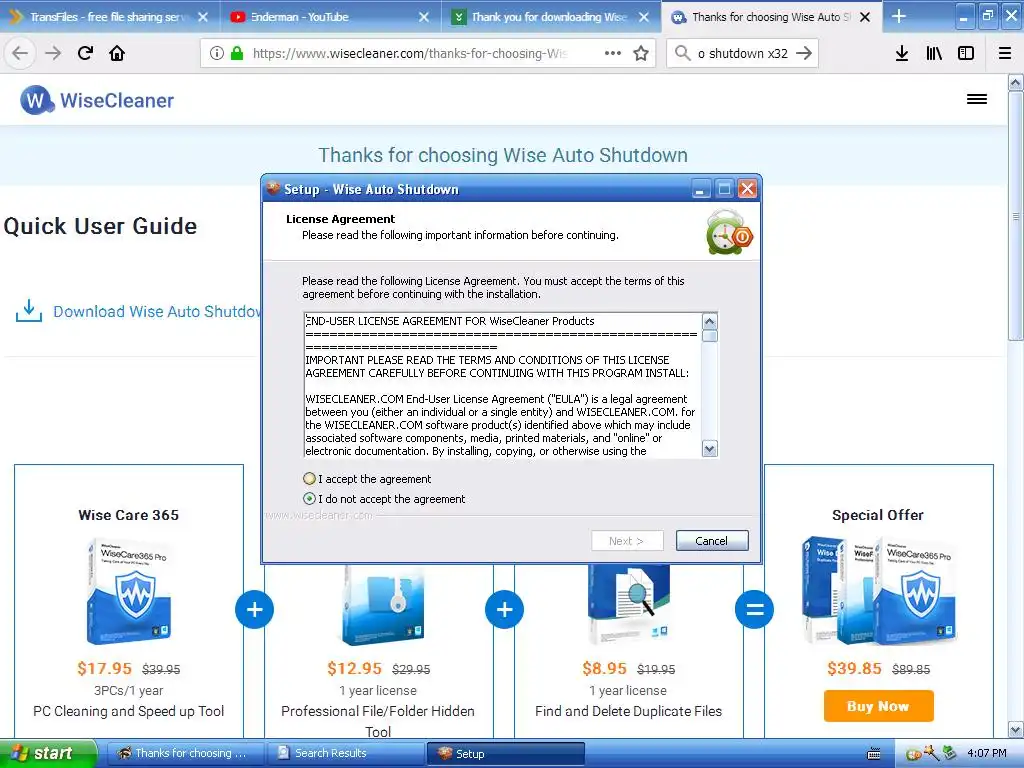Close the TransFiles tab
Image resolution: width=1024 pixels, height=768 pixels.
(x=203, y=17)
